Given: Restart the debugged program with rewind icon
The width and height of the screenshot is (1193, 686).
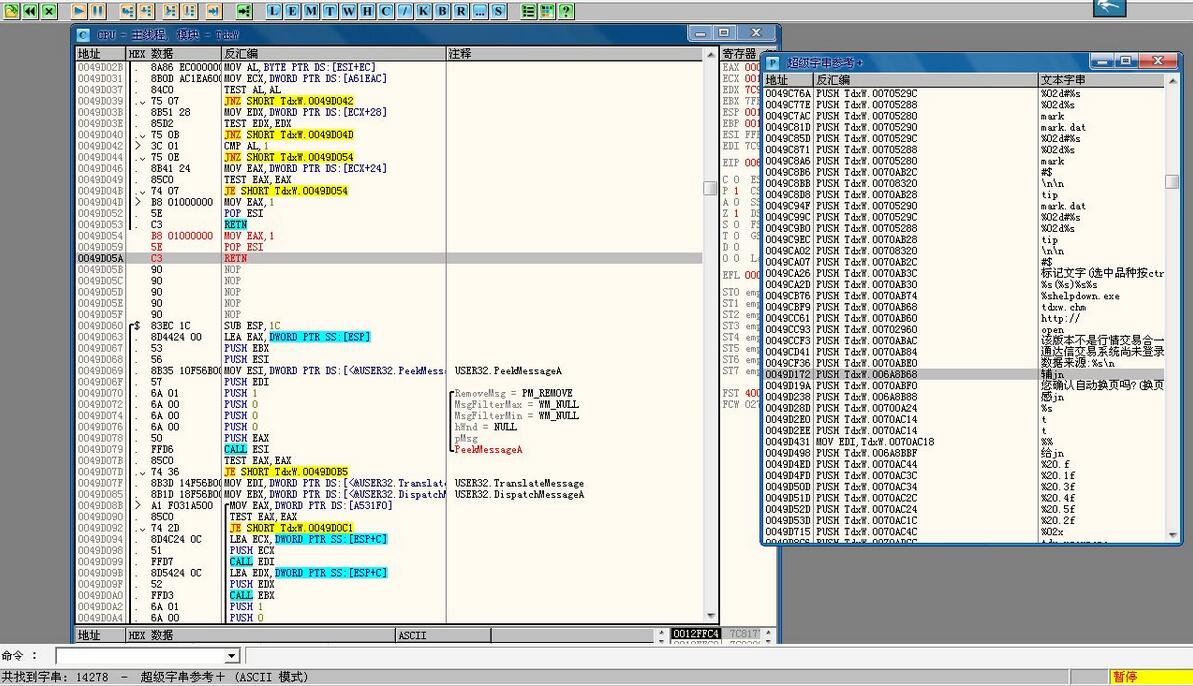Looking at the screenshot, I should pos(30,11).
